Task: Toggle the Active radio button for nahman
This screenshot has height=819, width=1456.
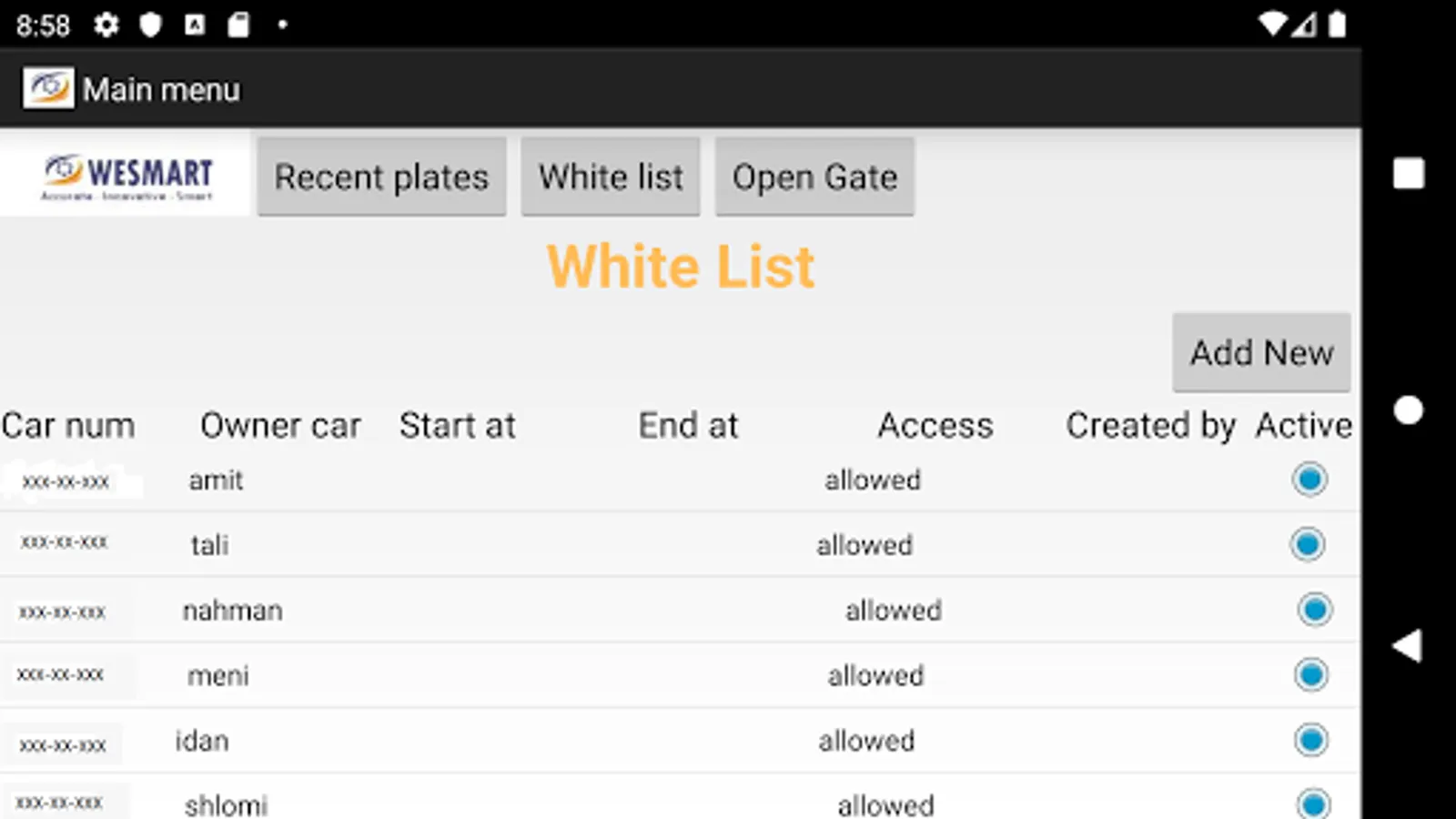Action: point(1315,610)
